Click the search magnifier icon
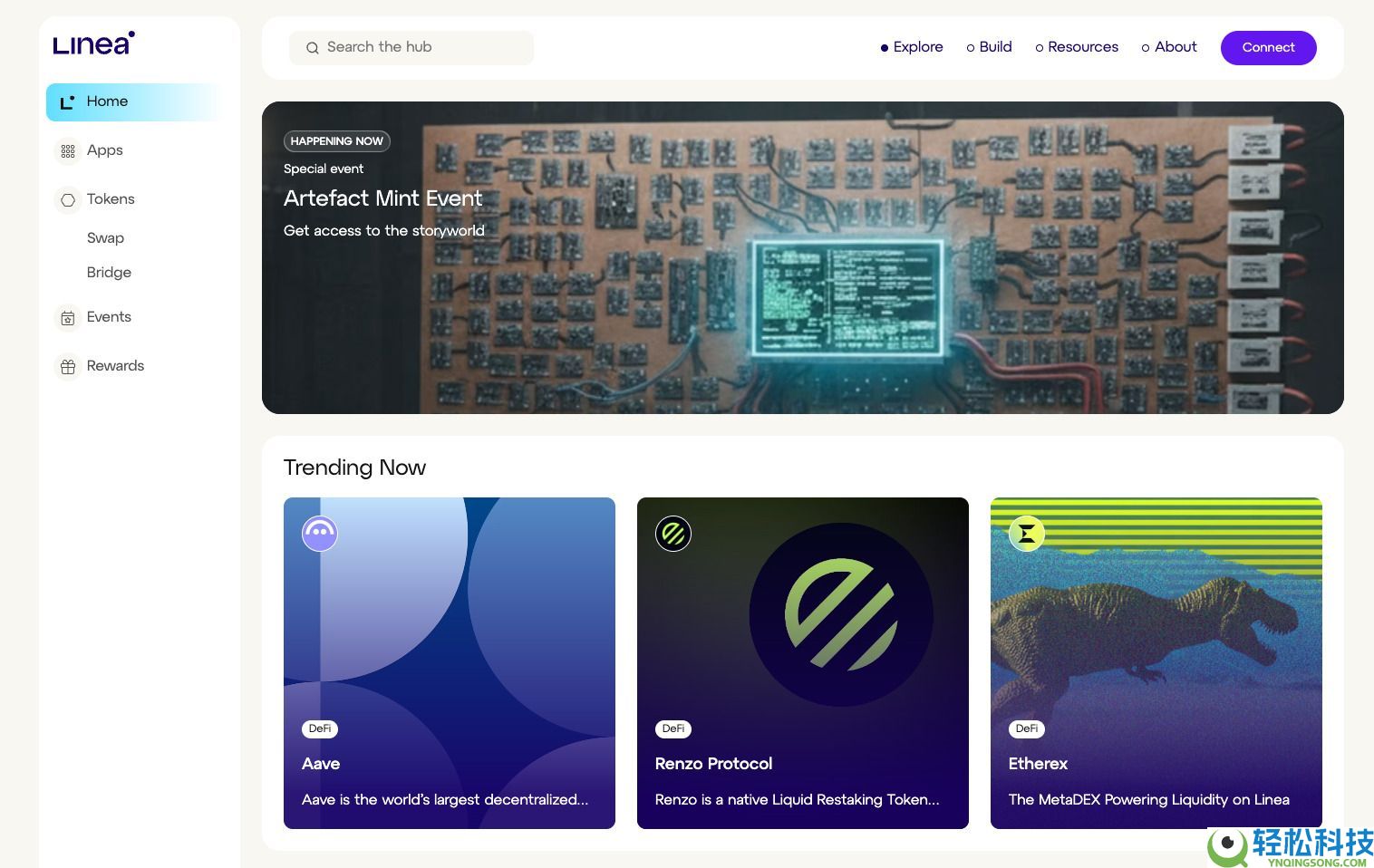 (x=313, y=48)
